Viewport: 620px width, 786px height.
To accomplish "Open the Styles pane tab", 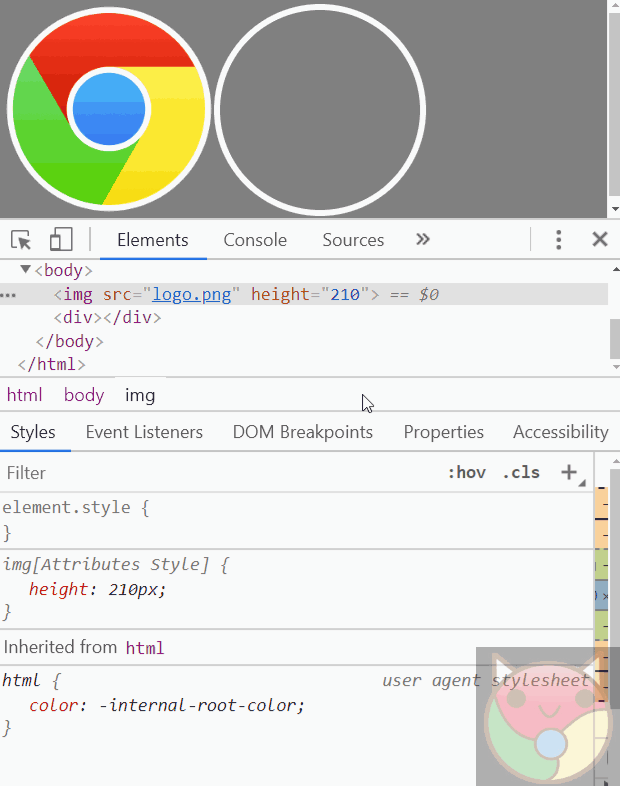I will tap(33, 432).
